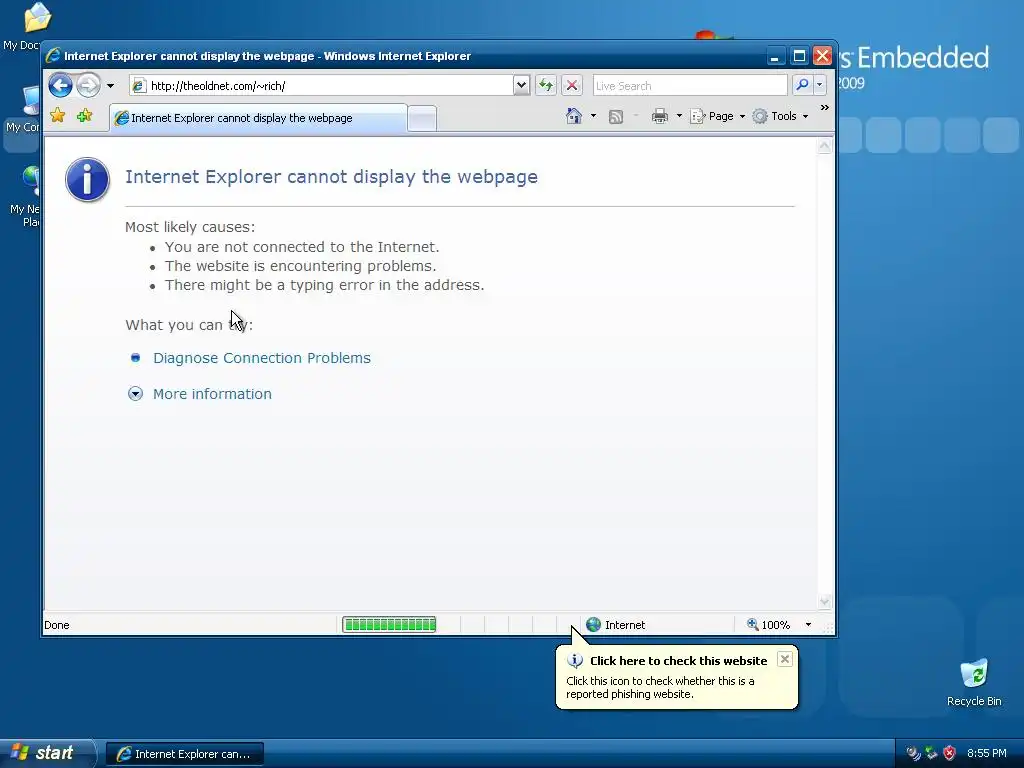
Task: Click the 'Click here to check this website' balloon
Action: point(677,677)
